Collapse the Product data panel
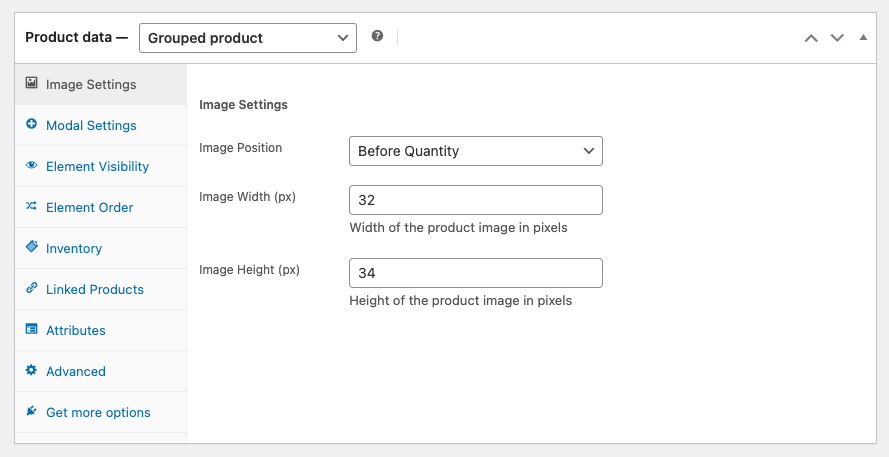889x457 pixels. [x=864, y=38]
